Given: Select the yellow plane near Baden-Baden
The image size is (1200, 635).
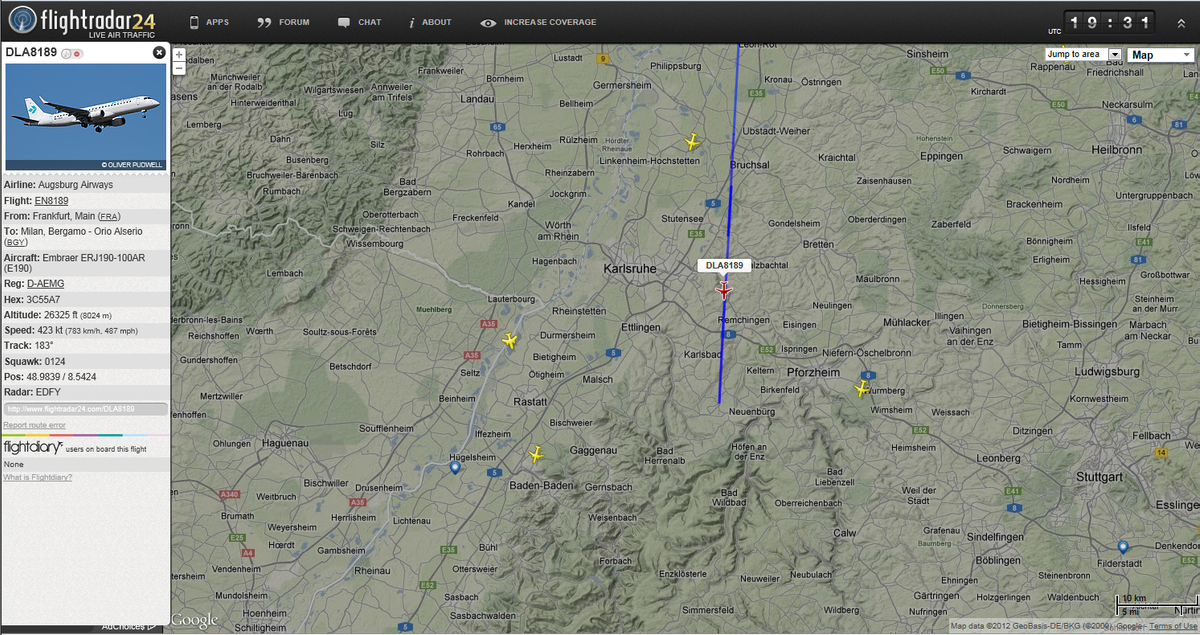Looking at the screenshot, I should pos(536,455).
